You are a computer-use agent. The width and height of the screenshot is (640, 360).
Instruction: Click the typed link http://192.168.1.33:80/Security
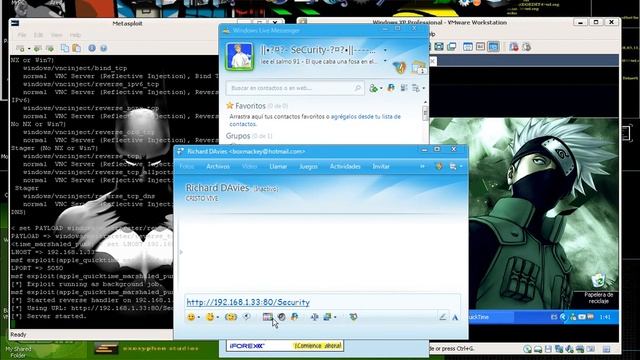pyautogui.click(x=248, y=302)
